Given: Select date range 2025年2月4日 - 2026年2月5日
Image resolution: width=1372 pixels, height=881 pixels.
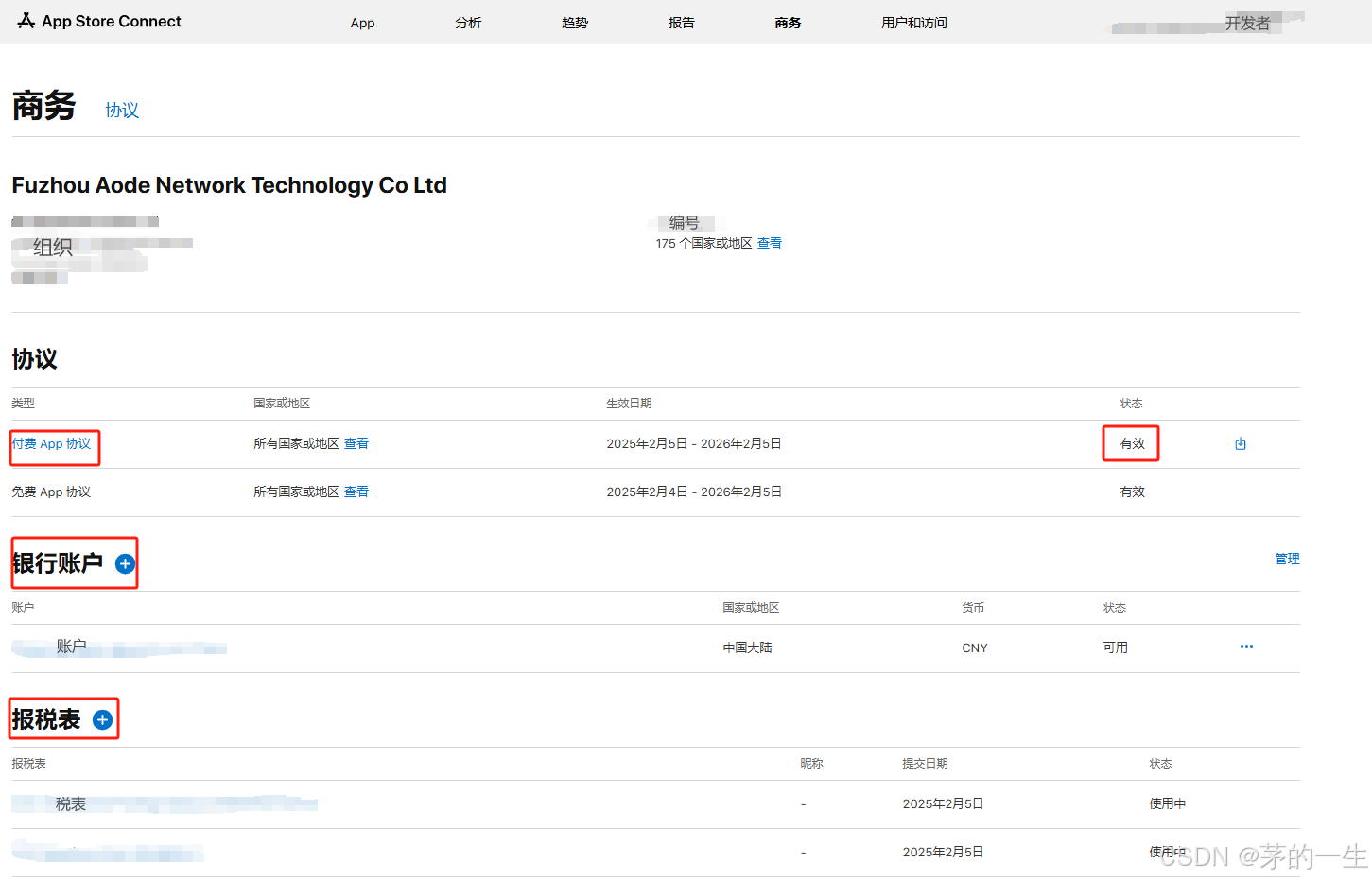Looking at the screenshot, I should click(694, 492).
